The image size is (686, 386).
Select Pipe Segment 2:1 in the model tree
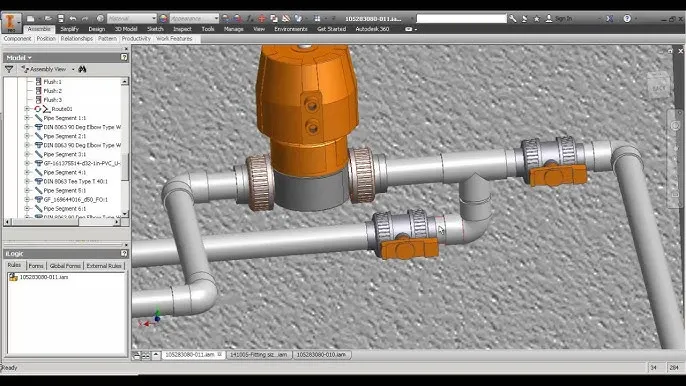coord(64,136)
